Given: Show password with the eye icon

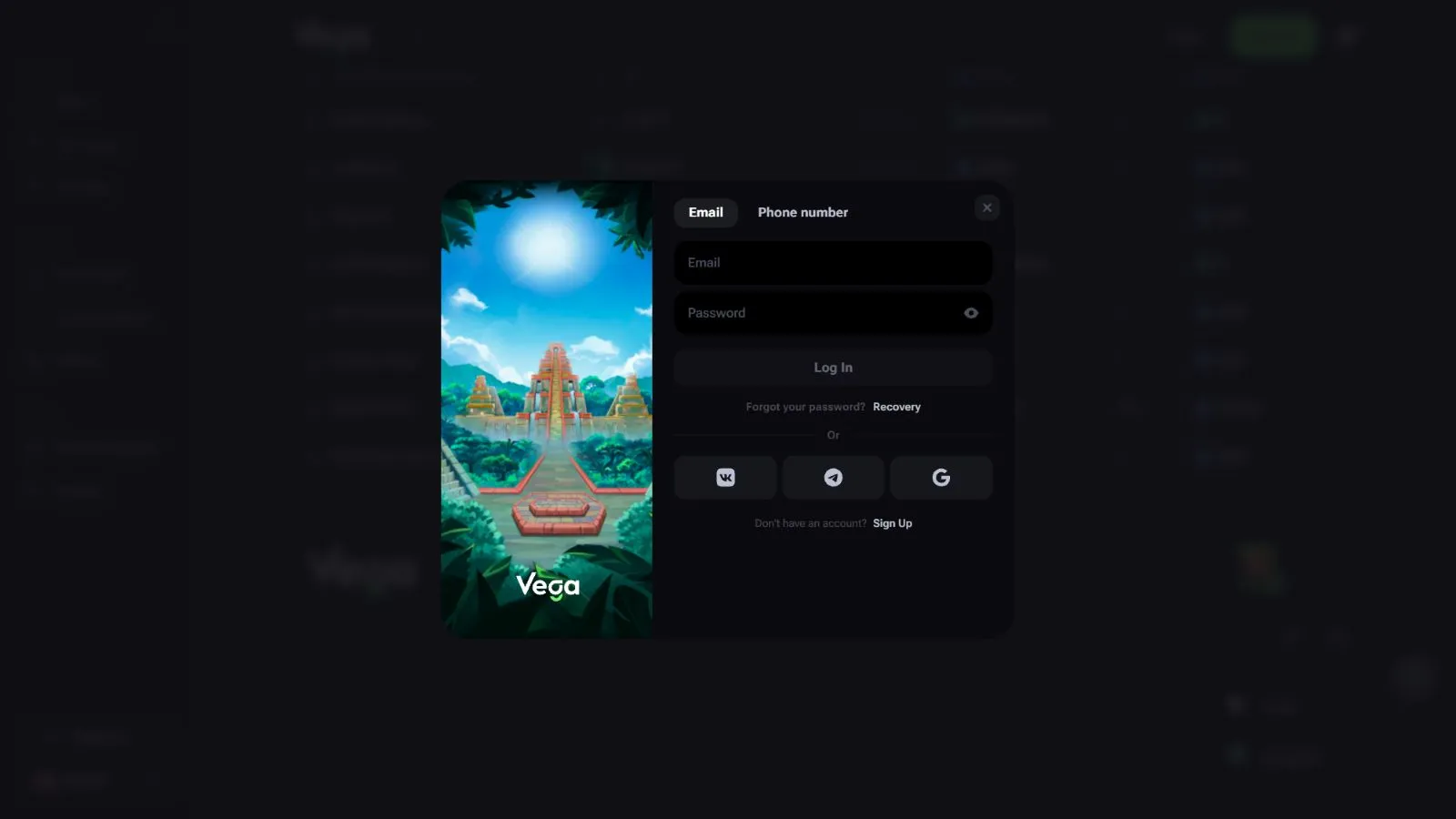Looking at the screenshot, I should pos(971,313).
